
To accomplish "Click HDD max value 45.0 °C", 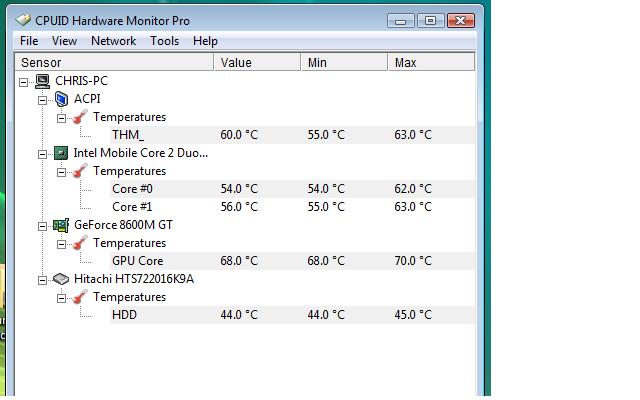I will 413,315.
